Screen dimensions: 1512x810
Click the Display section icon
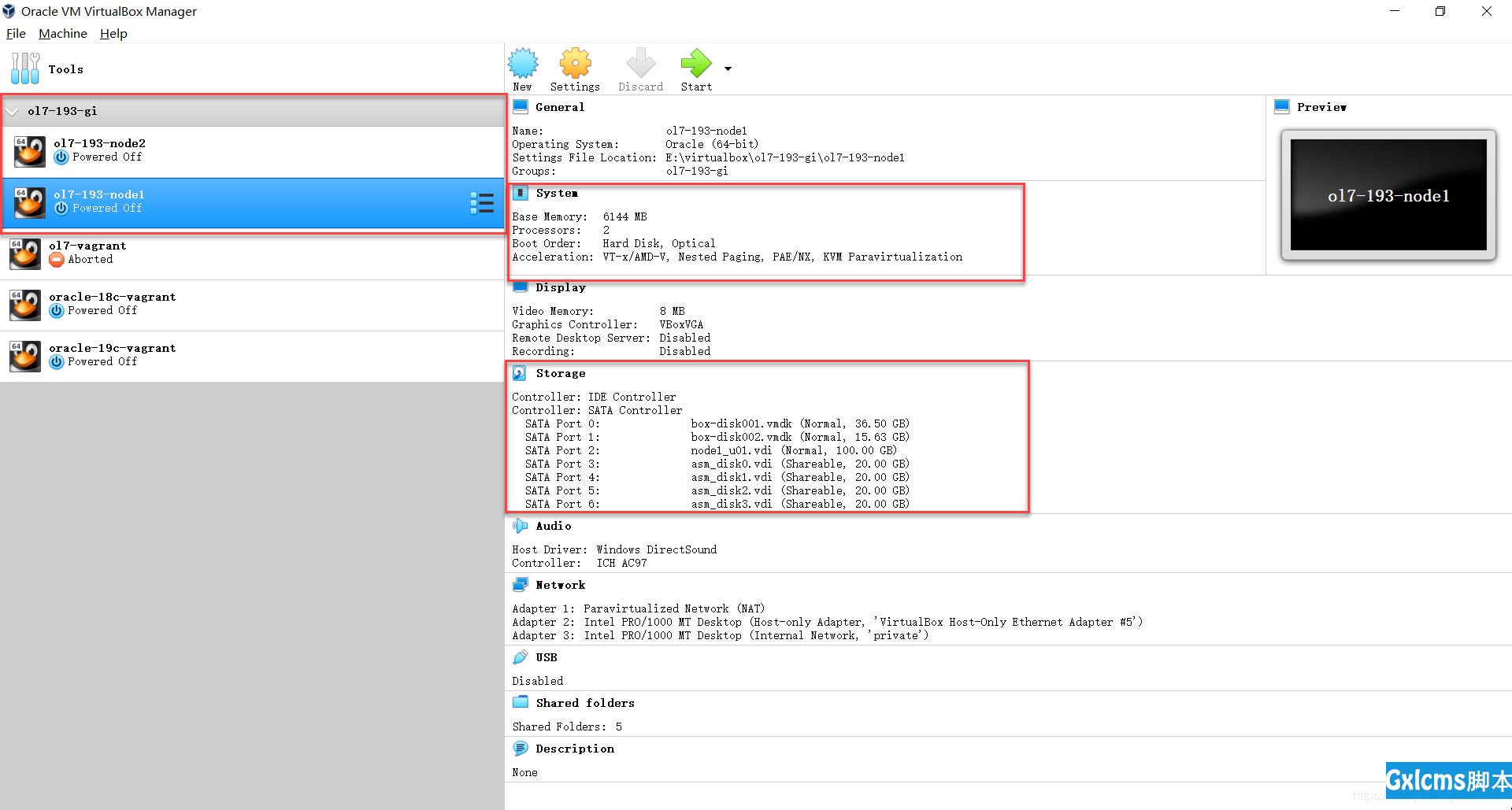521,287
